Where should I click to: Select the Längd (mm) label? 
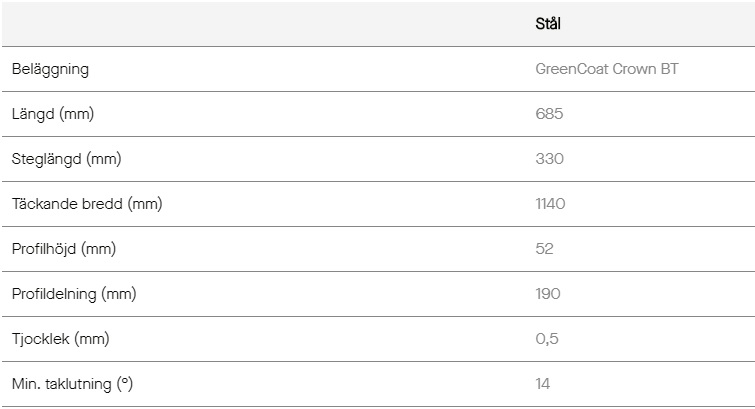click(x=53, y=114)
